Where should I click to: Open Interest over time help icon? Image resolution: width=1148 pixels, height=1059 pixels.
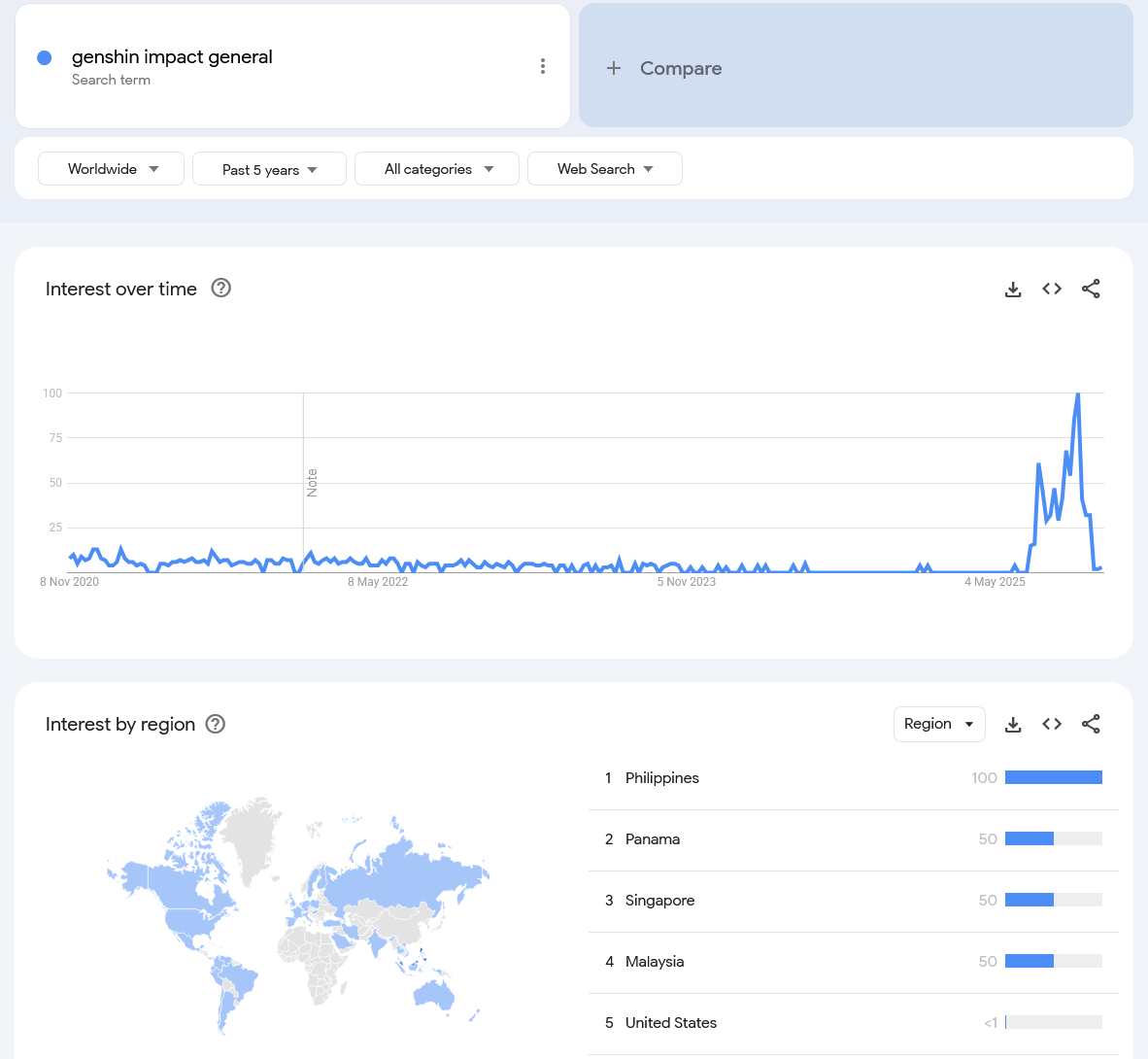point(221,289)
